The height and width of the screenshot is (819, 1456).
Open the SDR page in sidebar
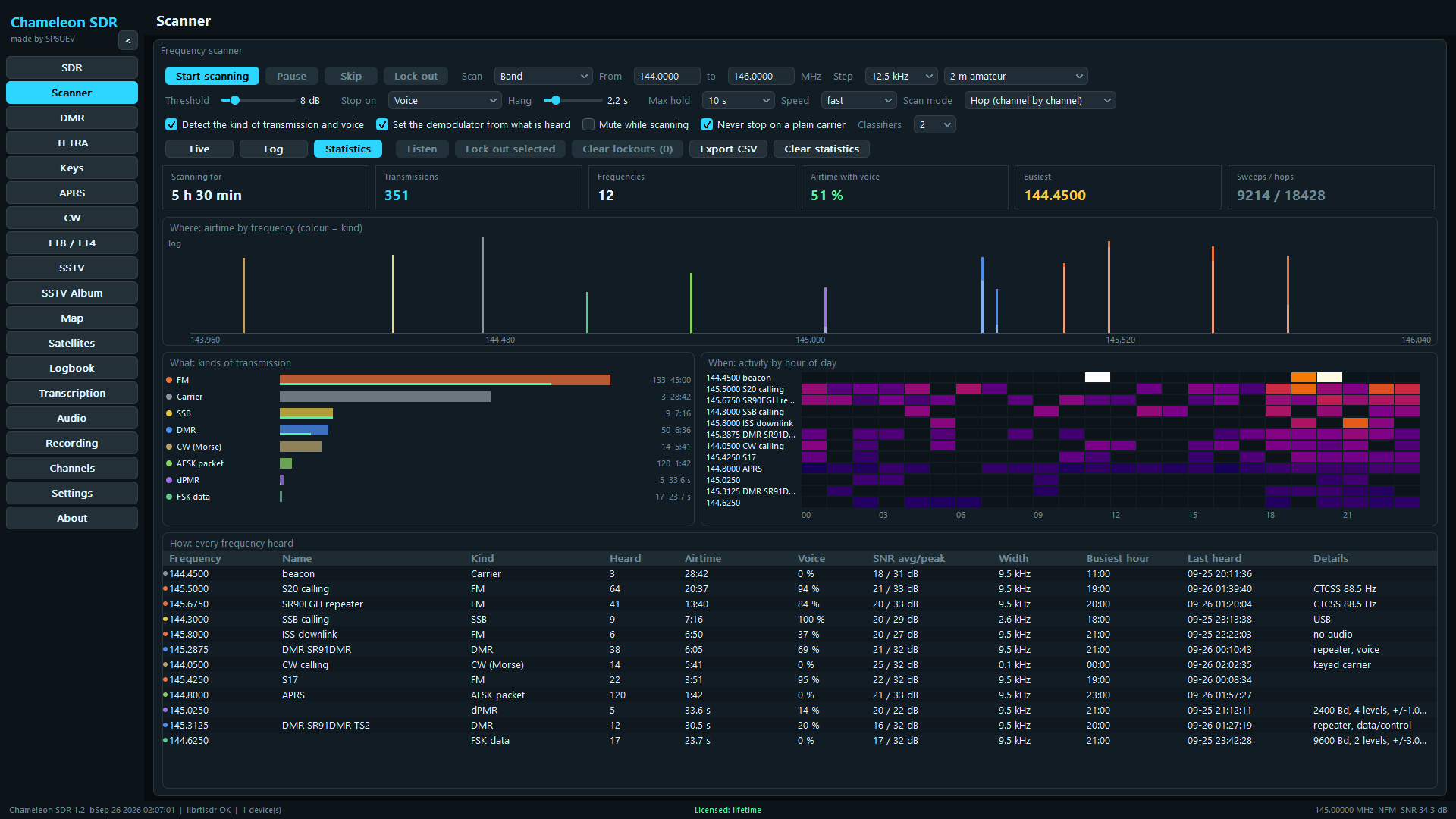tap(72, 67)
